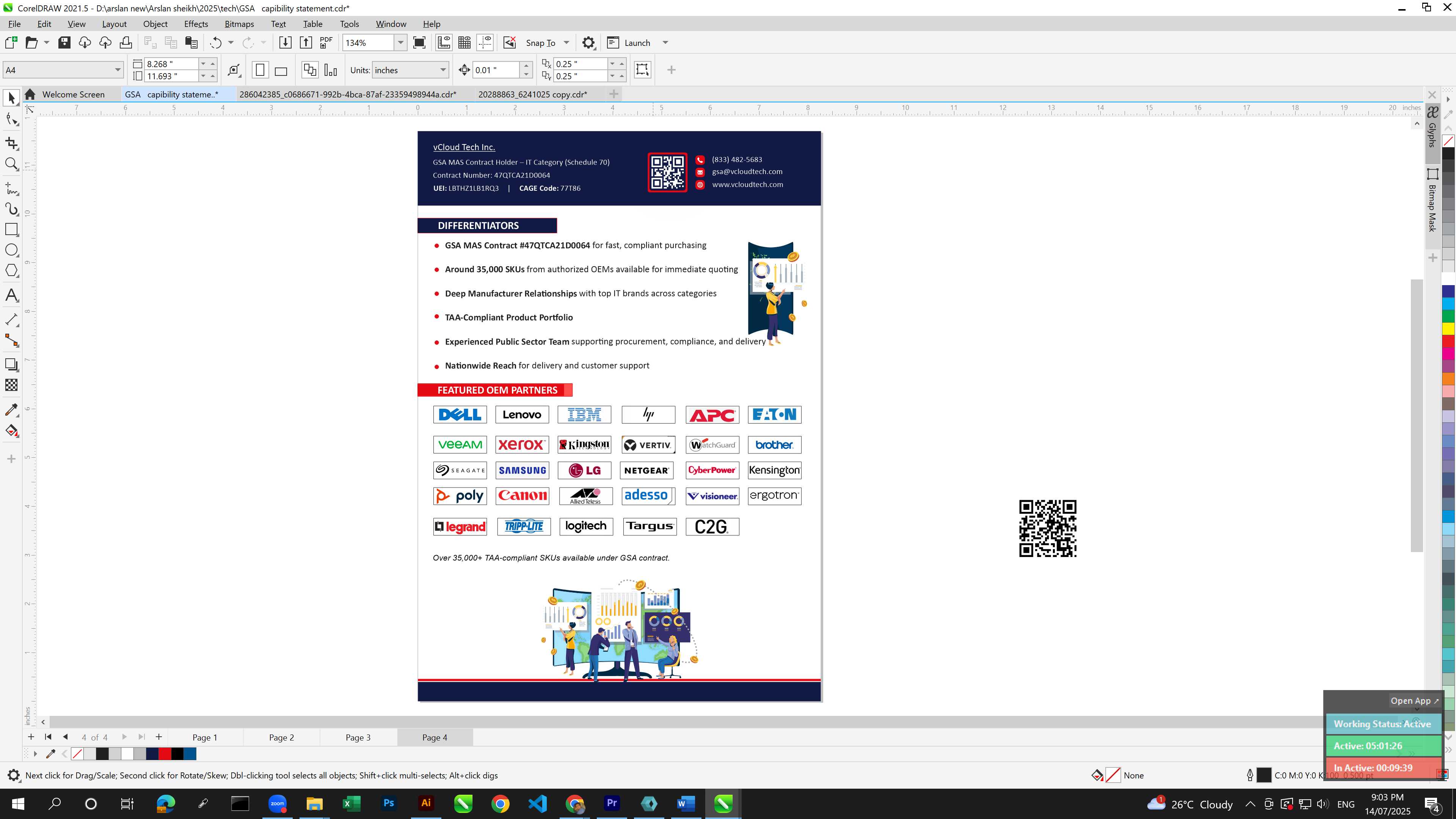Screen dimensions: 1456x819
Task: Toggle snapping off icon
Action: tap(509, 43)
